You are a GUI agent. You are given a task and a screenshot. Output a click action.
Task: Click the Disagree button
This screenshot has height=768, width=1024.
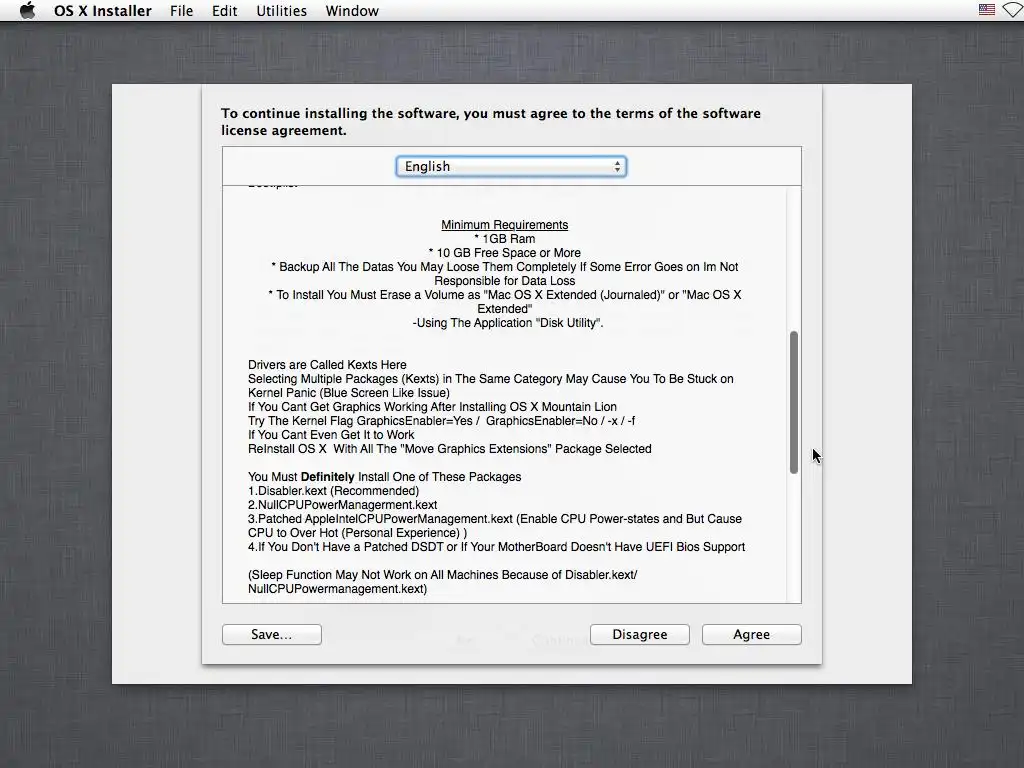pyautogui.click(x=639, y=634)
